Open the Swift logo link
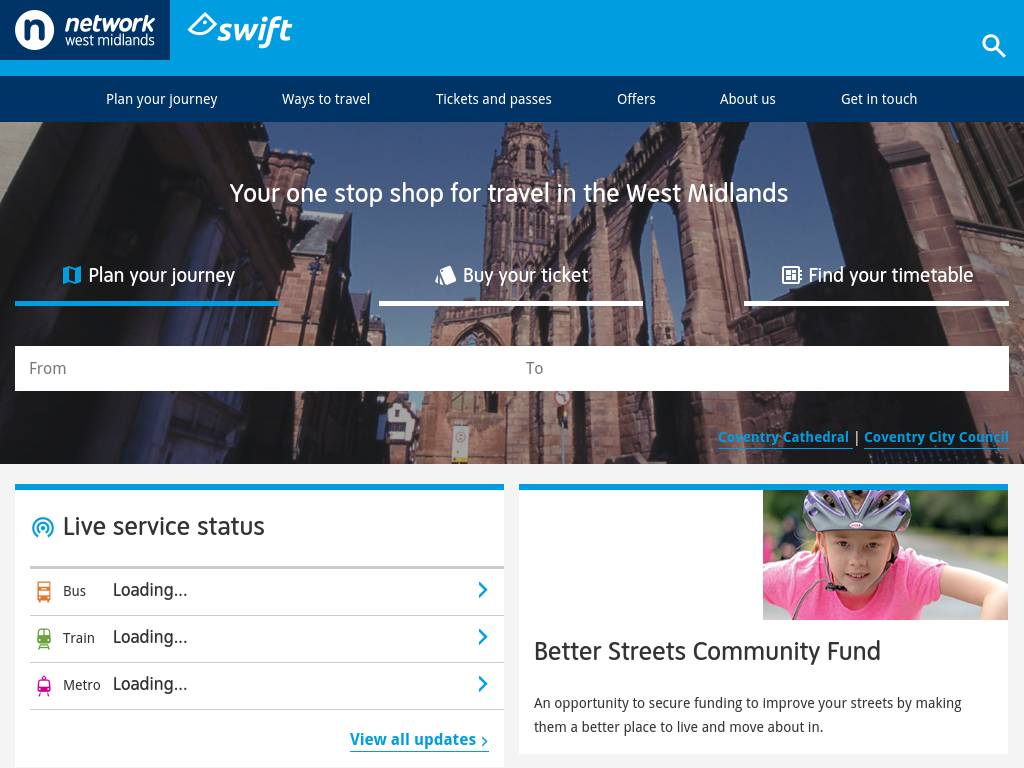This screenshot has width=1024, height=768. (x=240, y=30)
